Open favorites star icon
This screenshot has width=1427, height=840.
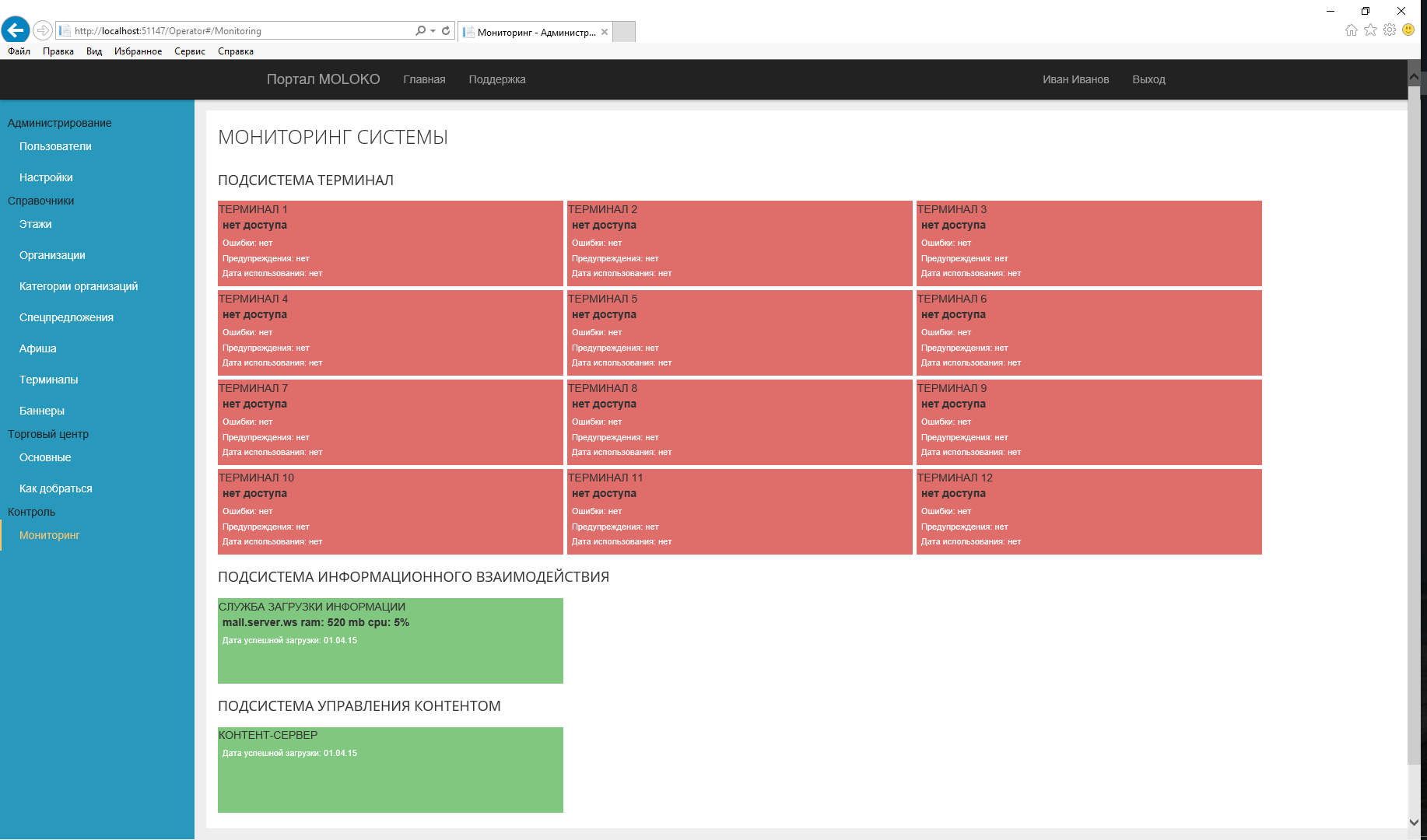pos(1370,30)
